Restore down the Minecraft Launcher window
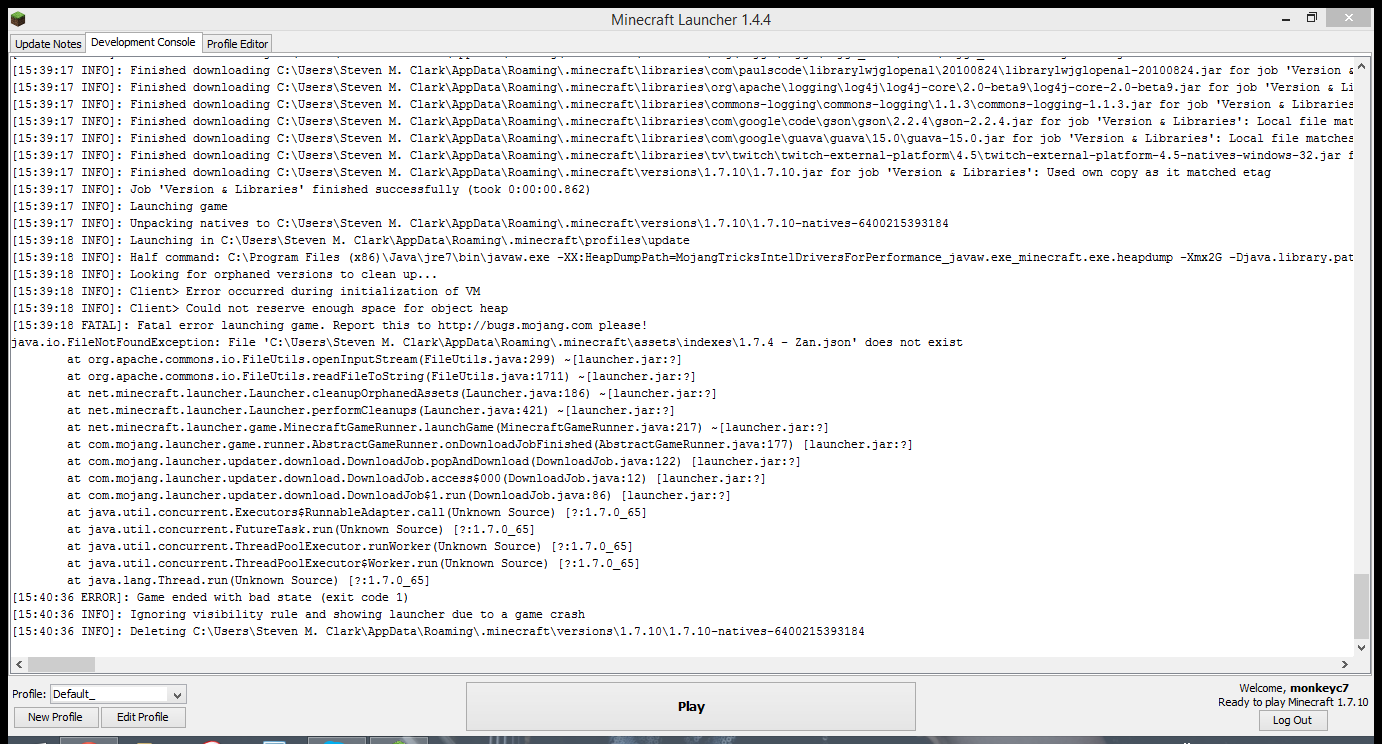1382x744 pixels. pyautogui.click(x=1311, y=19)
